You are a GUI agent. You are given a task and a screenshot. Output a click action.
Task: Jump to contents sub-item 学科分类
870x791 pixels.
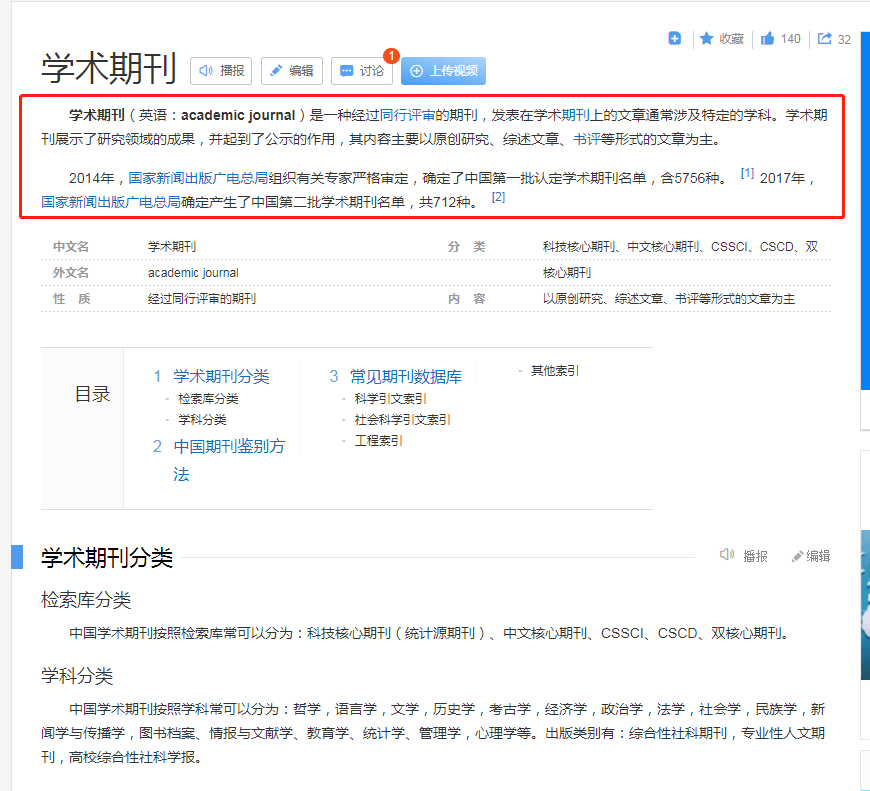(202, 420)
